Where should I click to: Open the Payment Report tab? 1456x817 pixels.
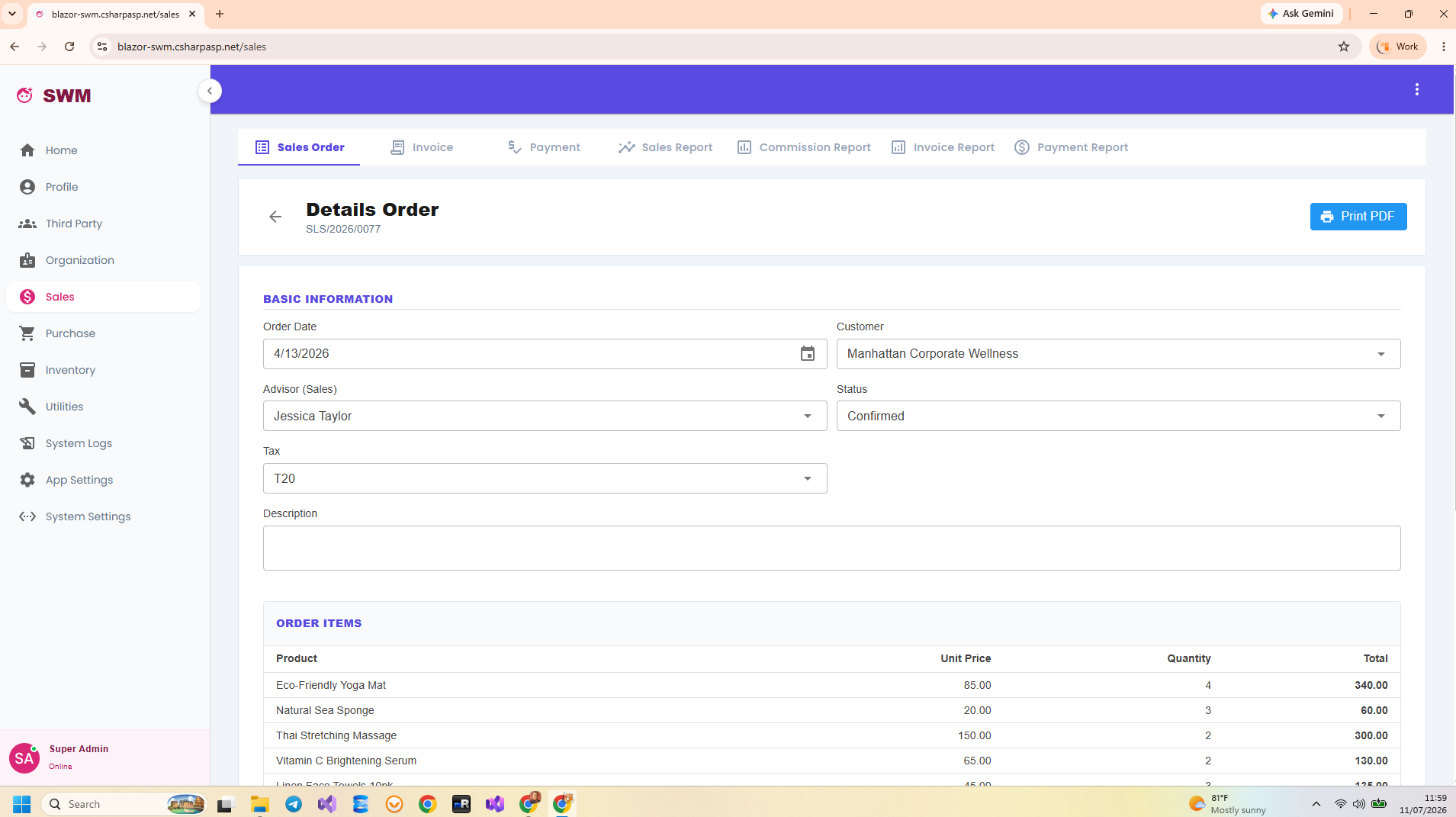tap(1072, 147)
